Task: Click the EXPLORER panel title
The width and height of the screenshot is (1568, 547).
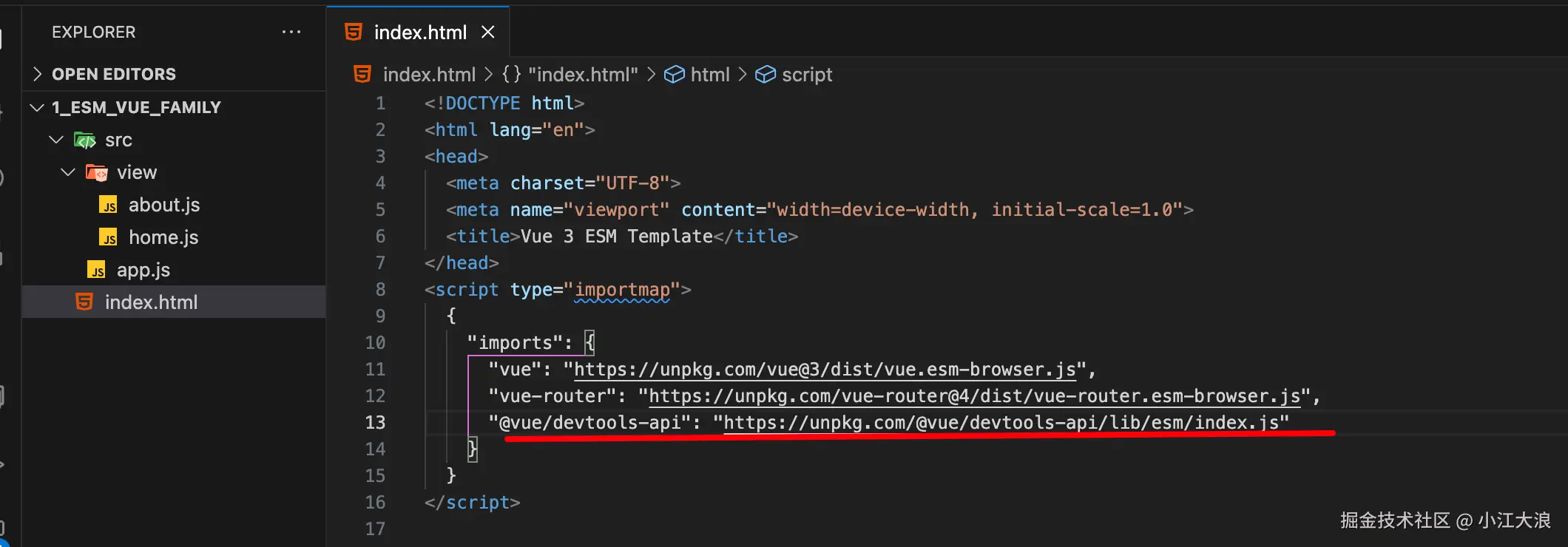Action: pyautogui.click(x=94, y=32)
